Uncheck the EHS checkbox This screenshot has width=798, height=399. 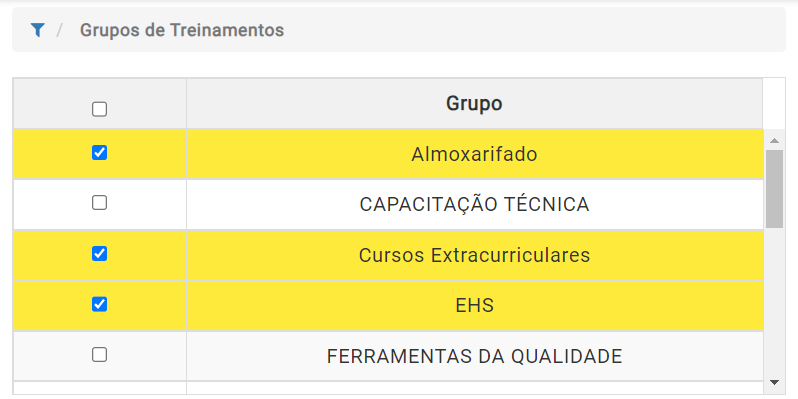[x=99, y=304]
